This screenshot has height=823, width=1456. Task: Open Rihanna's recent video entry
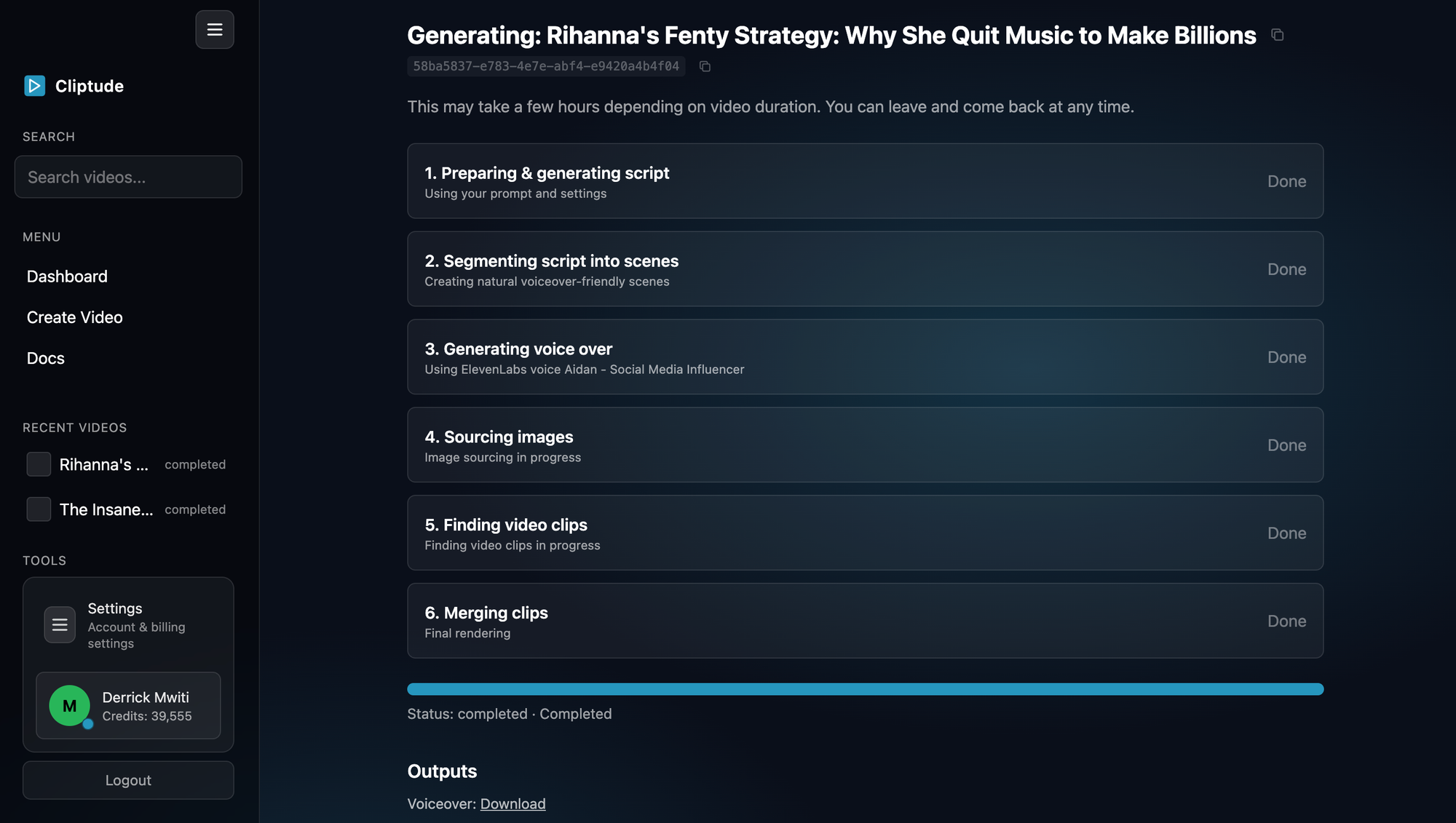pyautogui.click(x=104, y=465)
